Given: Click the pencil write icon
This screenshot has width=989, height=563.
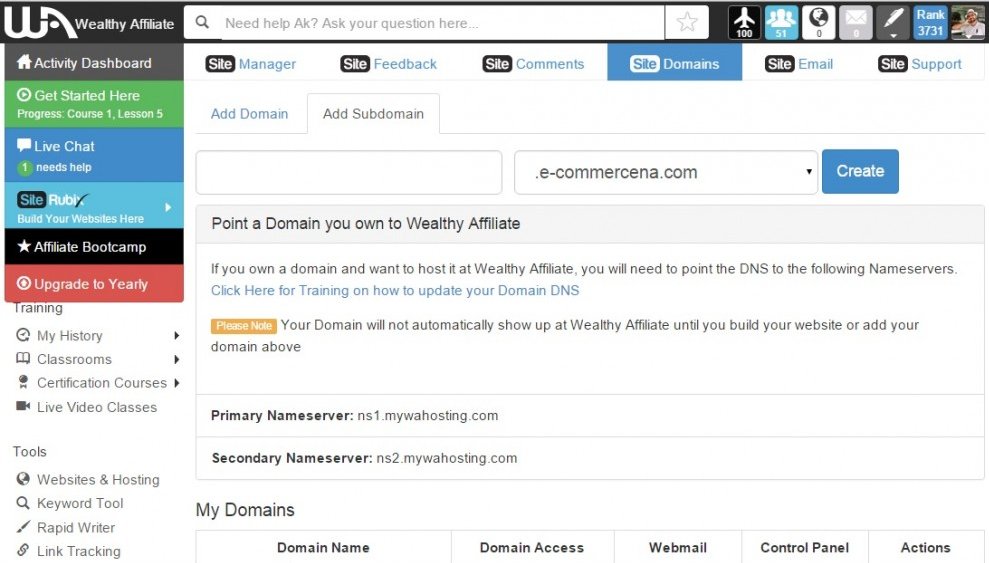Looking at the screenshot, I should click(x=893, y=23).
